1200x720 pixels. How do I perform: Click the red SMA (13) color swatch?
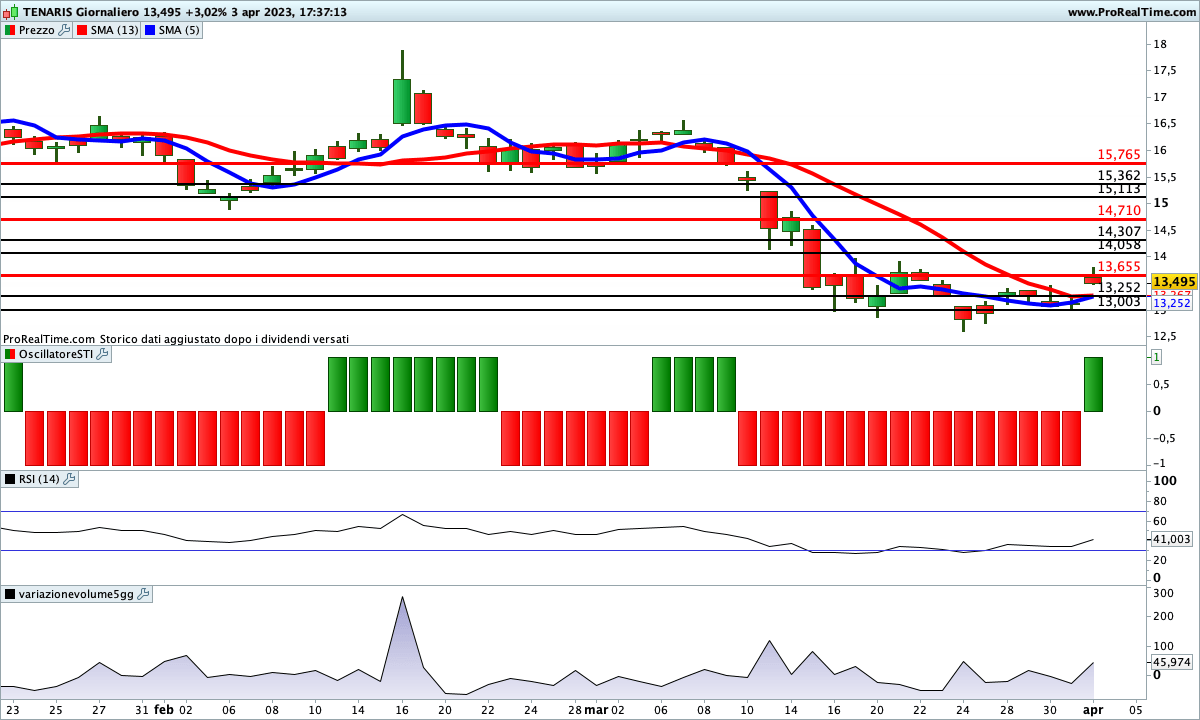82,30
